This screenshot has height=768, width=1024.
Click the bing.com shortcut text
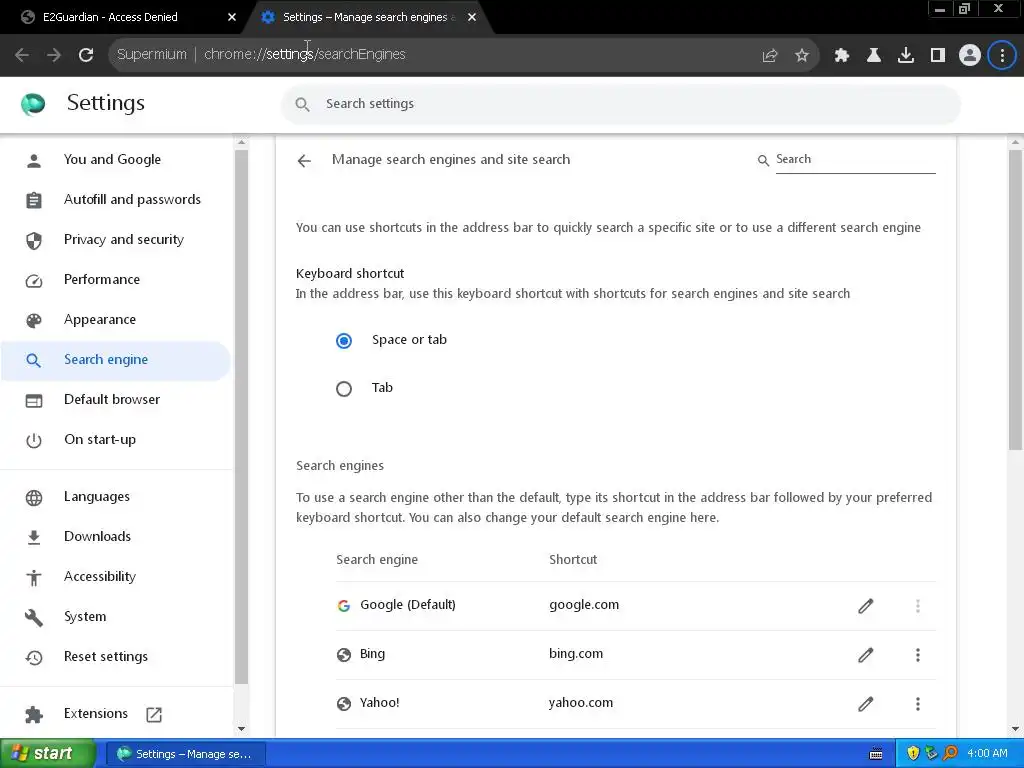(576, 654)
